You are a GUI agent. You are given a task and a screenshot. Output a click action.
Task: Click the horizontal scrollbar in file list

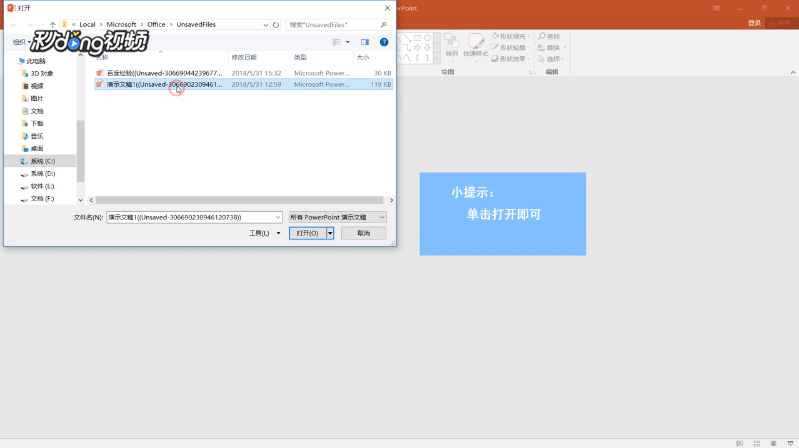239,200
